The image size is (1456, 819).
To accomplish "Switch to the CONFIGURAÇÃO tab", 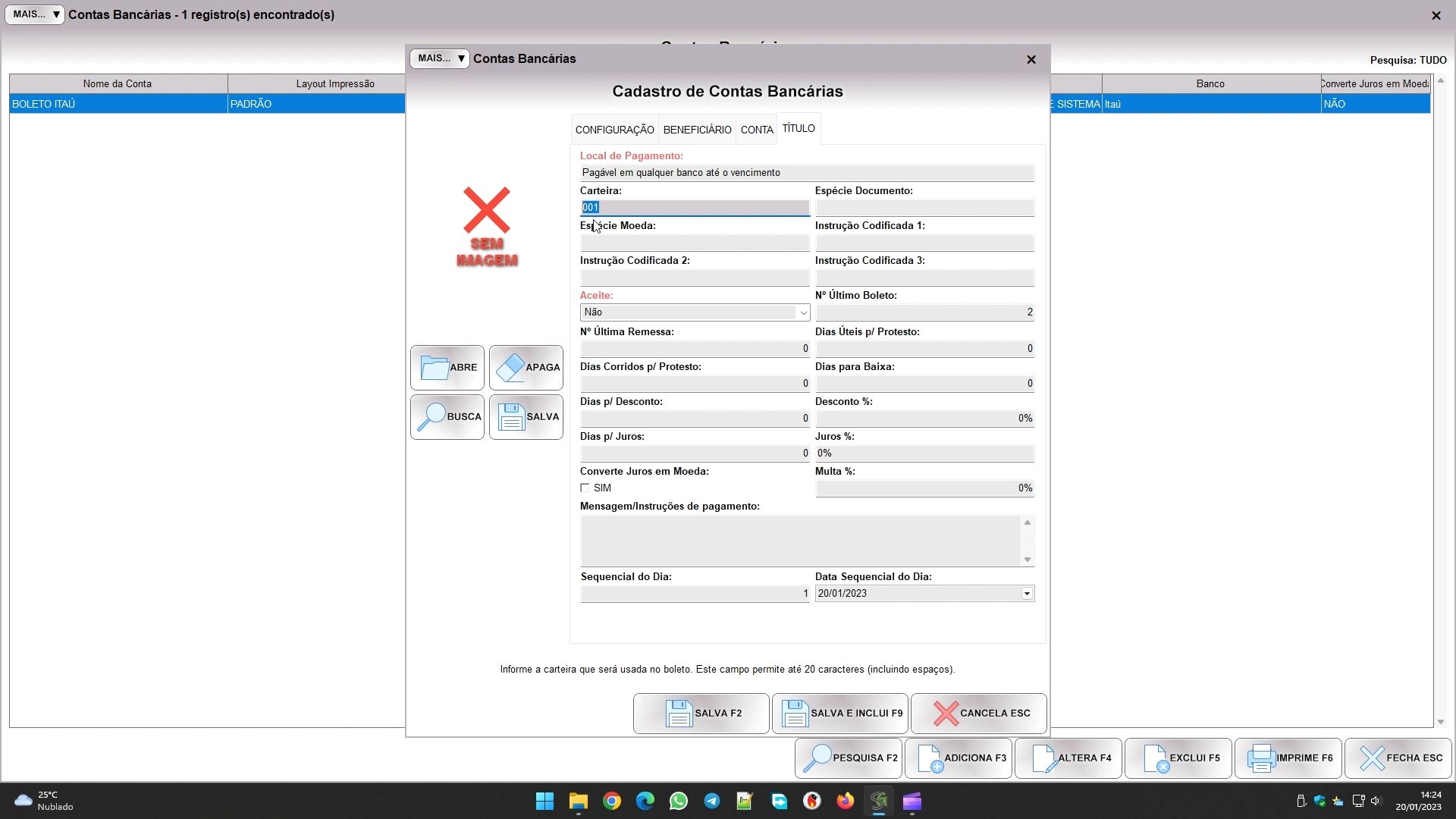I will click(614, 130).
